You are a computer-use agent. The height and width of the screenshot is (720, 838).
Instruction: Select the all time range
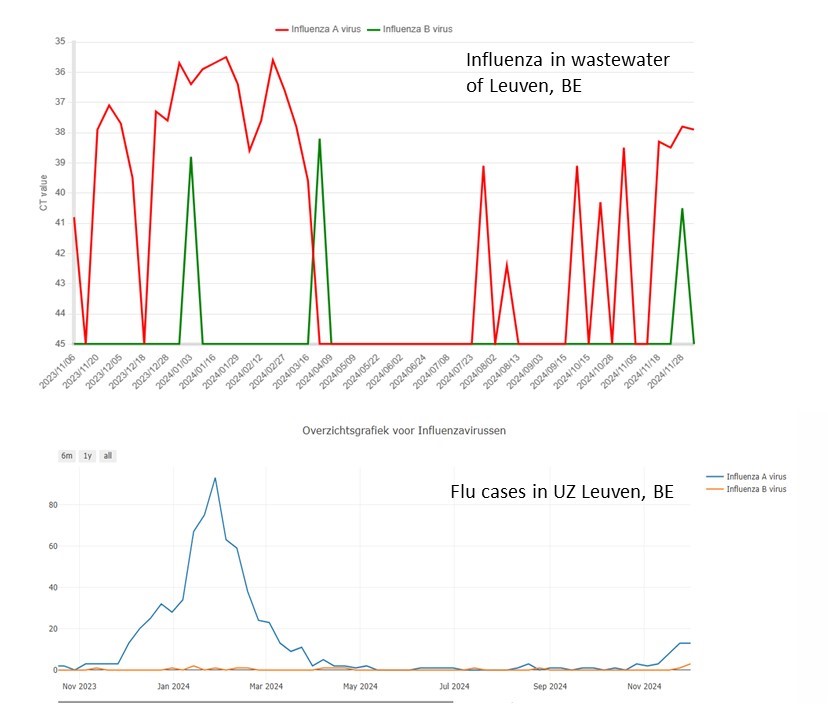106,455
